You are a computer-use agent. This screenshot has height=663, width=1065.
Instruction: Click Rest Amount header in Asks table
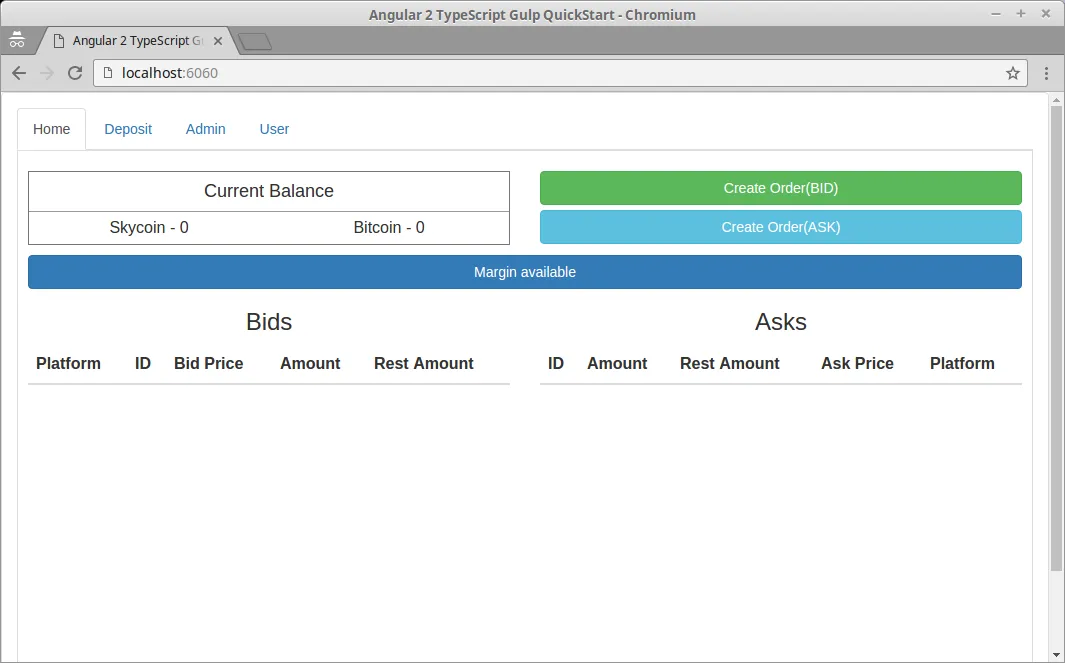pos(729,363)
